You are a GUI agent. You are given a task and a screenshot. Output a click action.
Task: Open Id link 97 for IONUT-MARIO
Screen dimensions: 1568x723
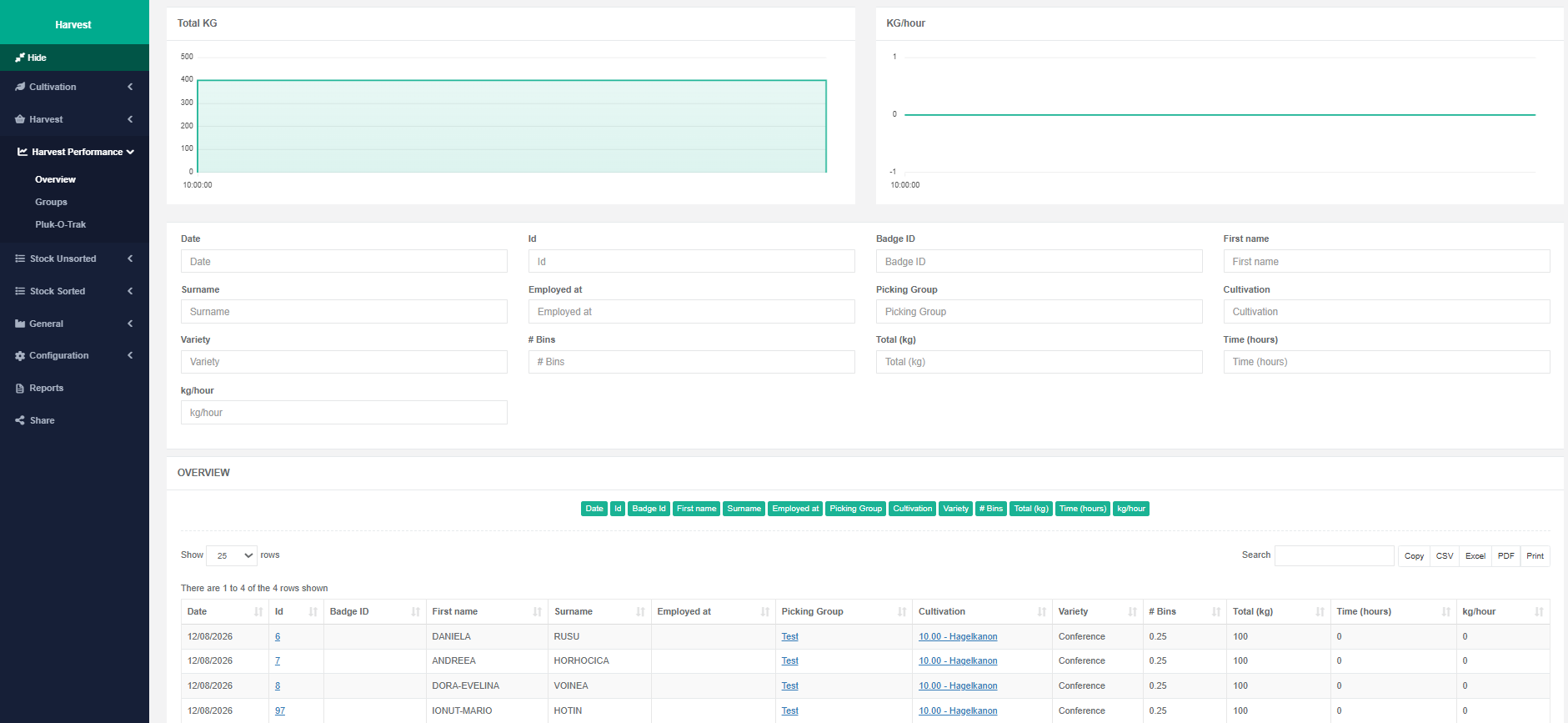280,711
